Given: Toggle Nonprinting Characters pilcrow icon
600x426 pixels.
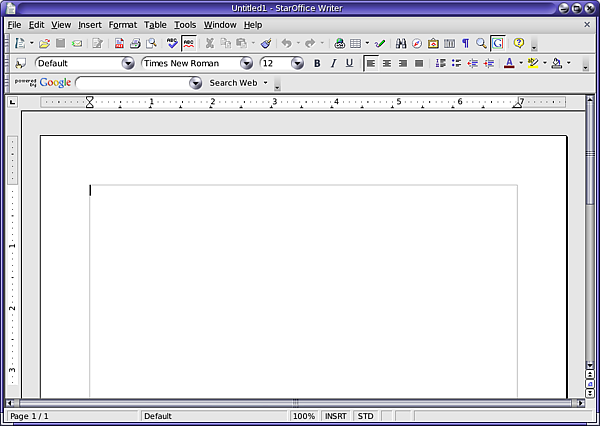Looking at the screenshot, I should pos(465,43).
